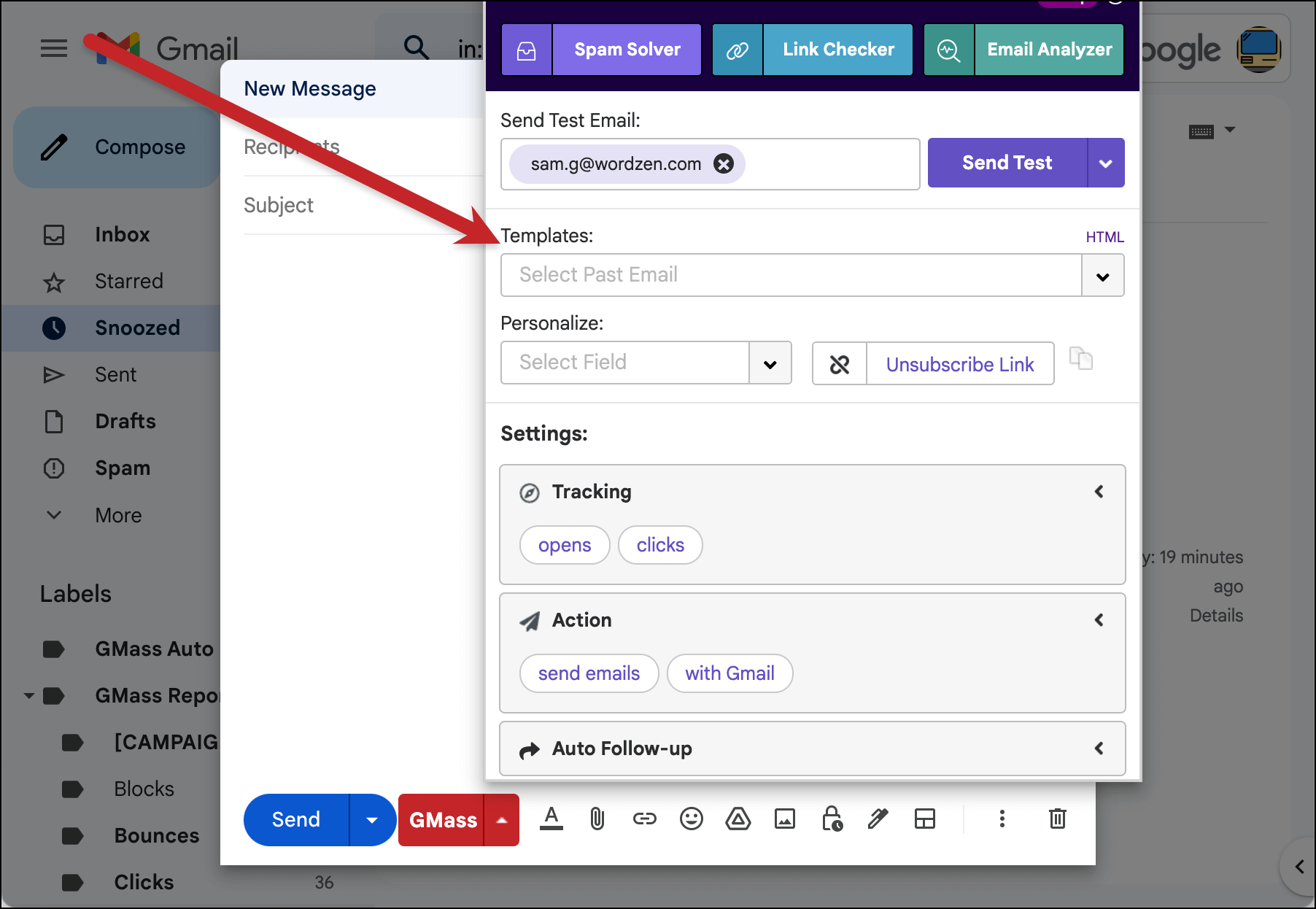The height and width of the screenshot is (909, 1316).
Task: Toggle GMass settings panel arrow
Action: click(501, 820)
